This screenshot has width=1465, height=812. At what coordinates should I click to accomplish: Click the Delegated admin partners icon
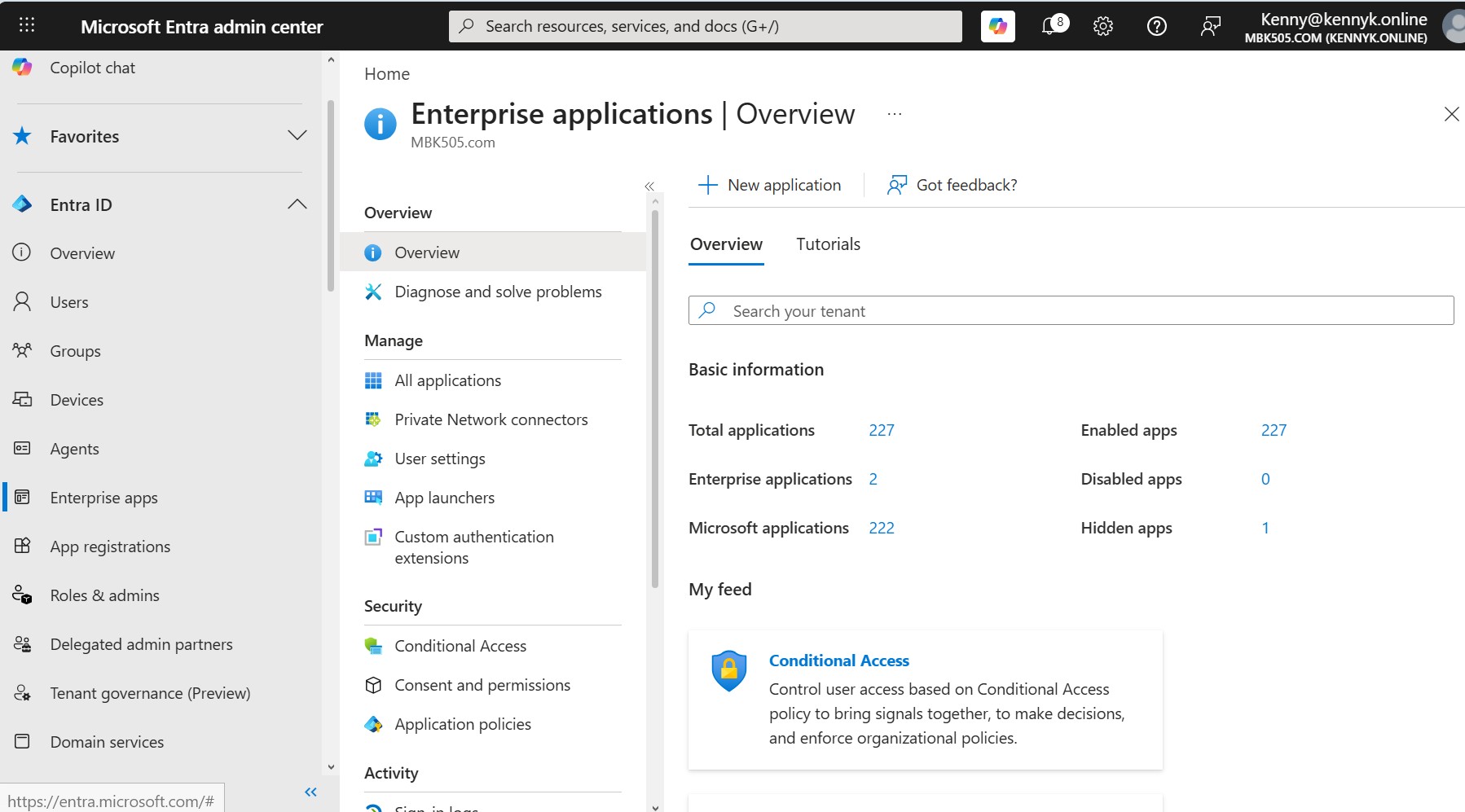coord(22,644)
